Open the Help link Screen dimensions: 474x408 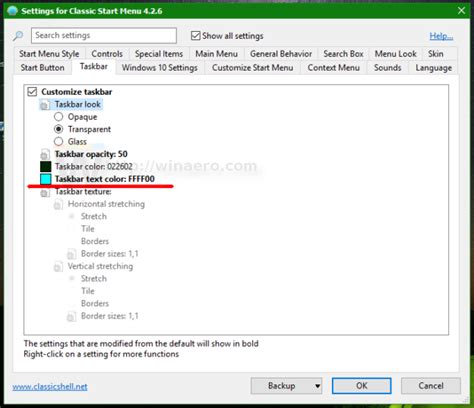tap(441, 36)
